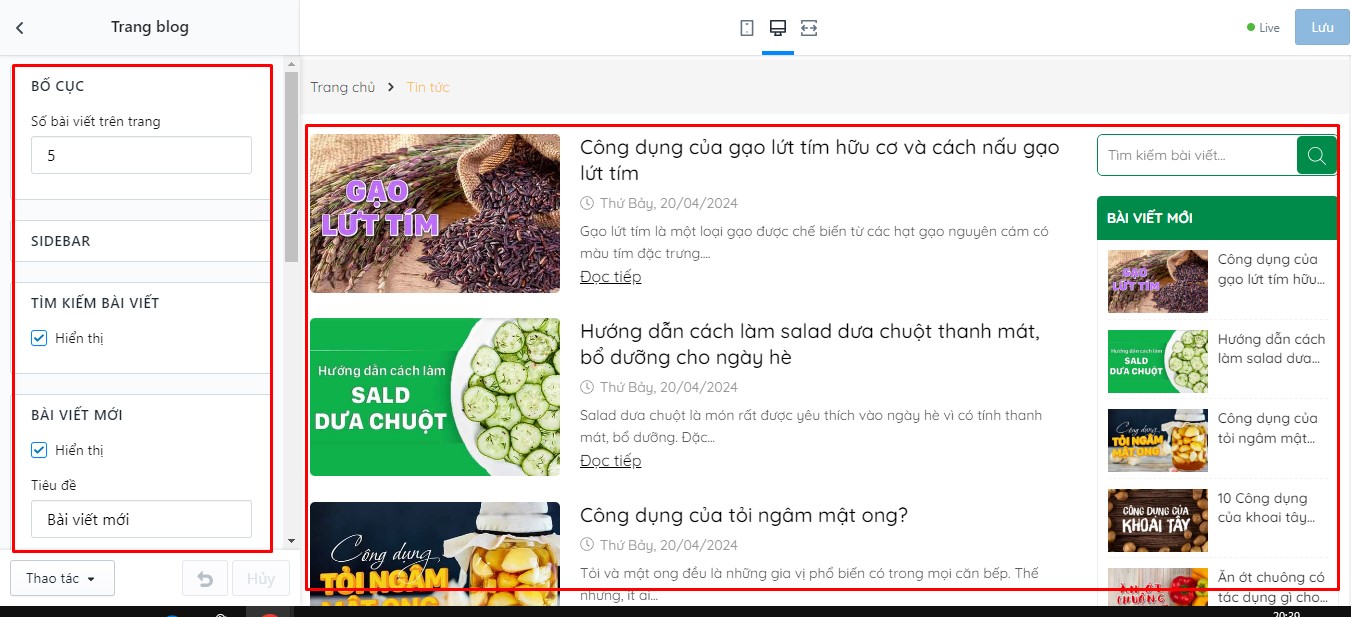Open article title Công dụng của gạo lứt tím hữu cơ

(819, 160)
